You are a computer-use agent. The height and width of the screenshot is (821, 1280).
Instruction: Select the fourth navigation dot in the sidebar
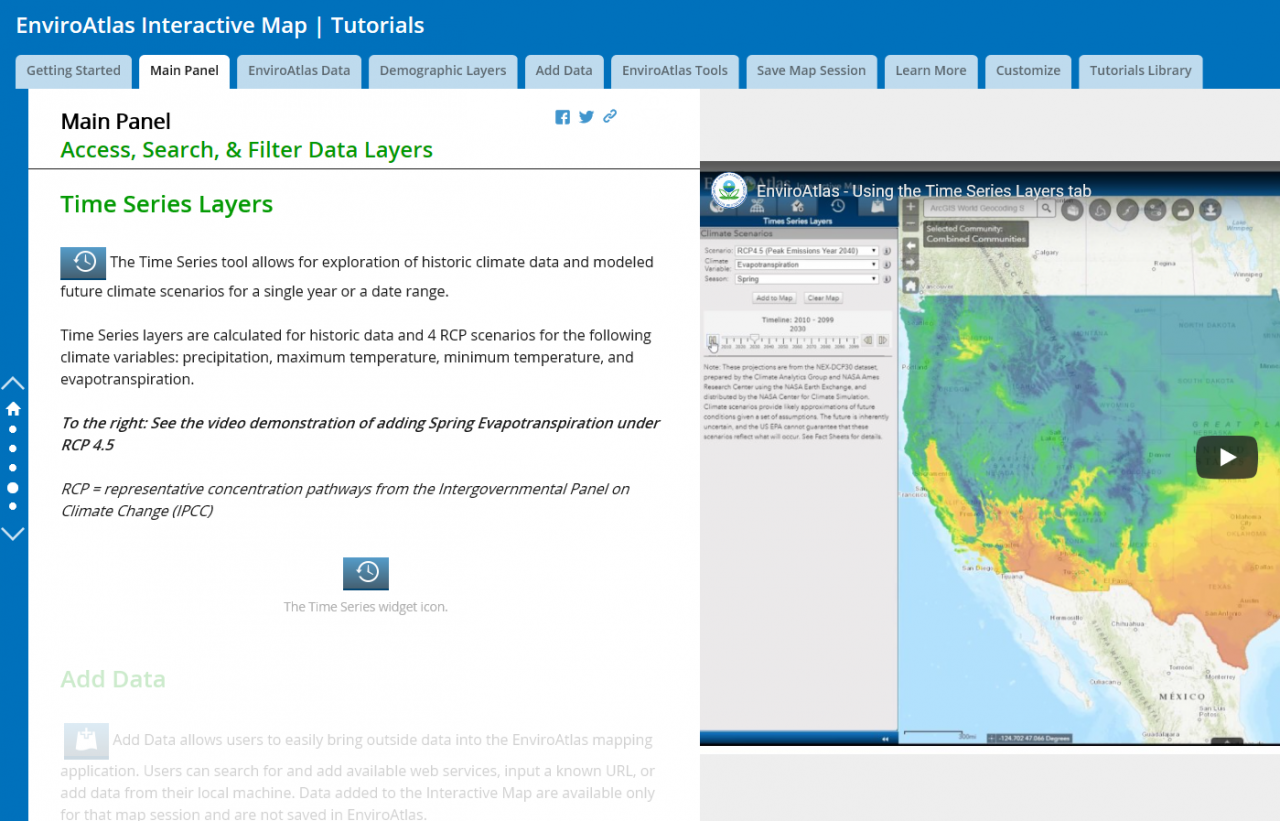(x=13, y=487)
